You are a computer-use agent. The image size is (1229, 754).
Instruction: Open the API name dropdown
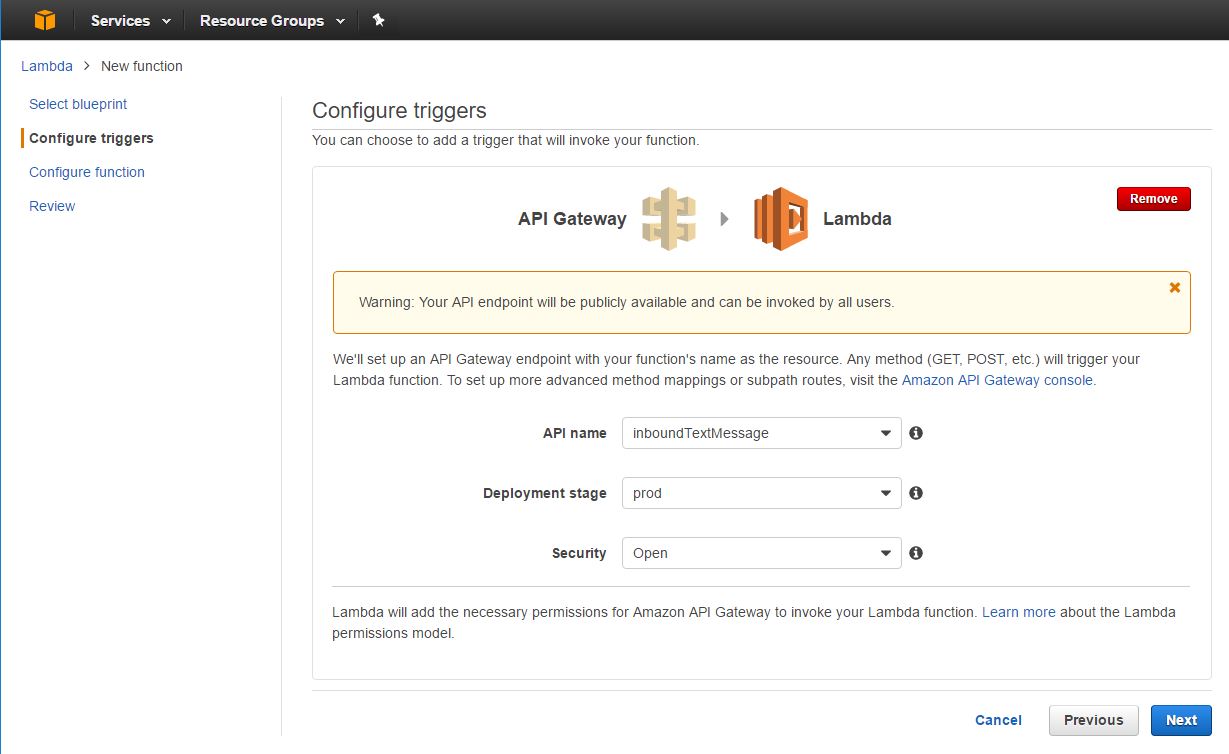point(761,433)
